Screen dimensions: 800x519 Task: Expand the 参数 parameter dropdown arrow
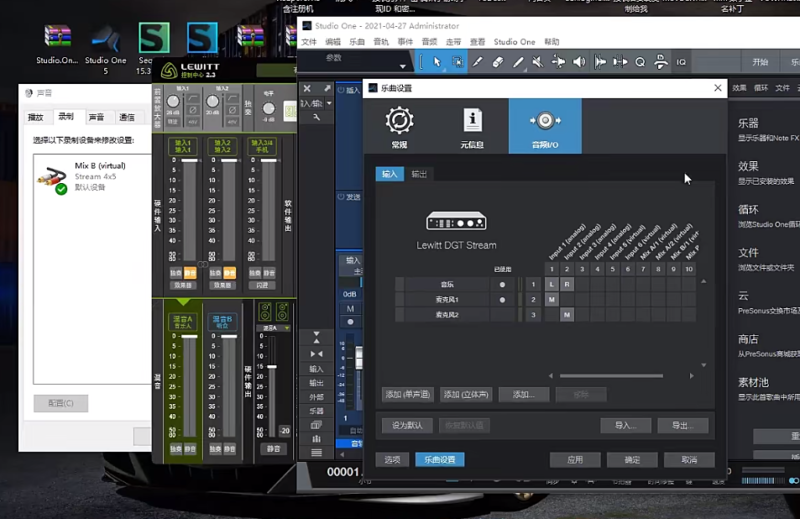403,66
